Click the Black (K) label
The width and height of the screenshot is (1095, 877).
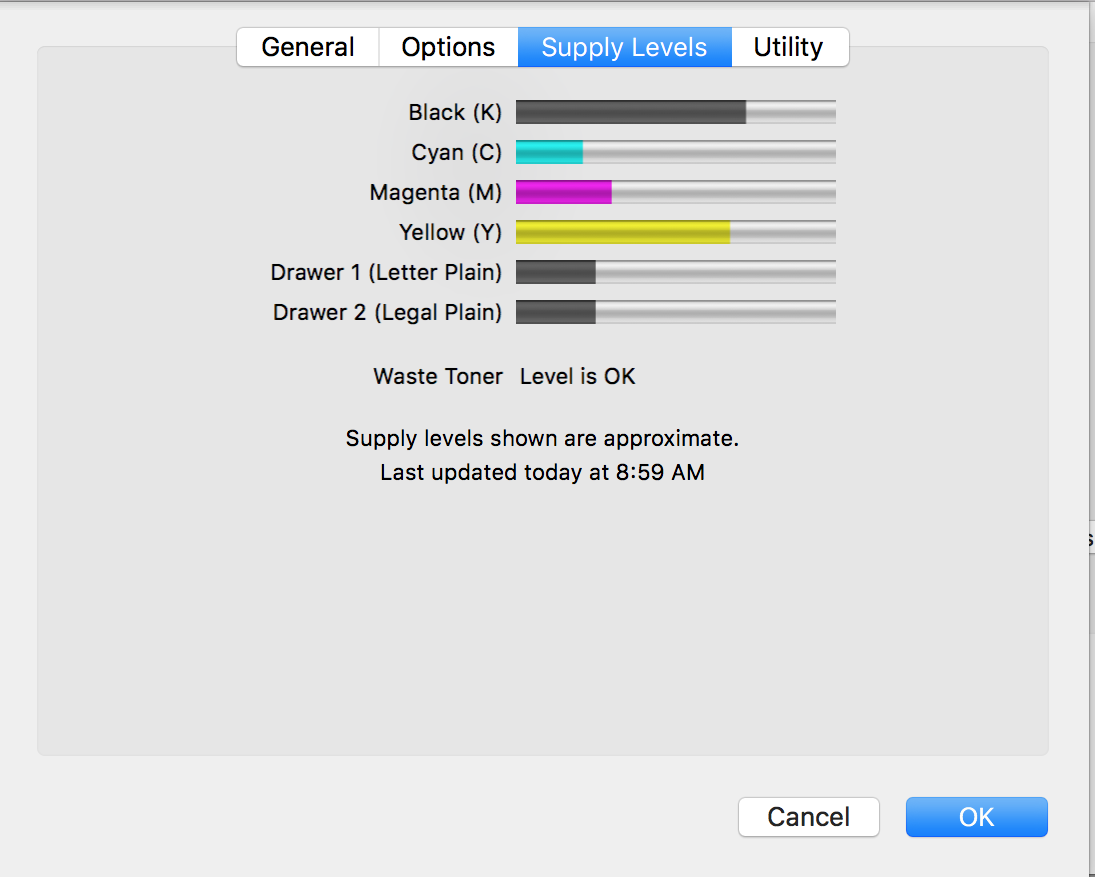pyautogui.click(x=455, y=112)
